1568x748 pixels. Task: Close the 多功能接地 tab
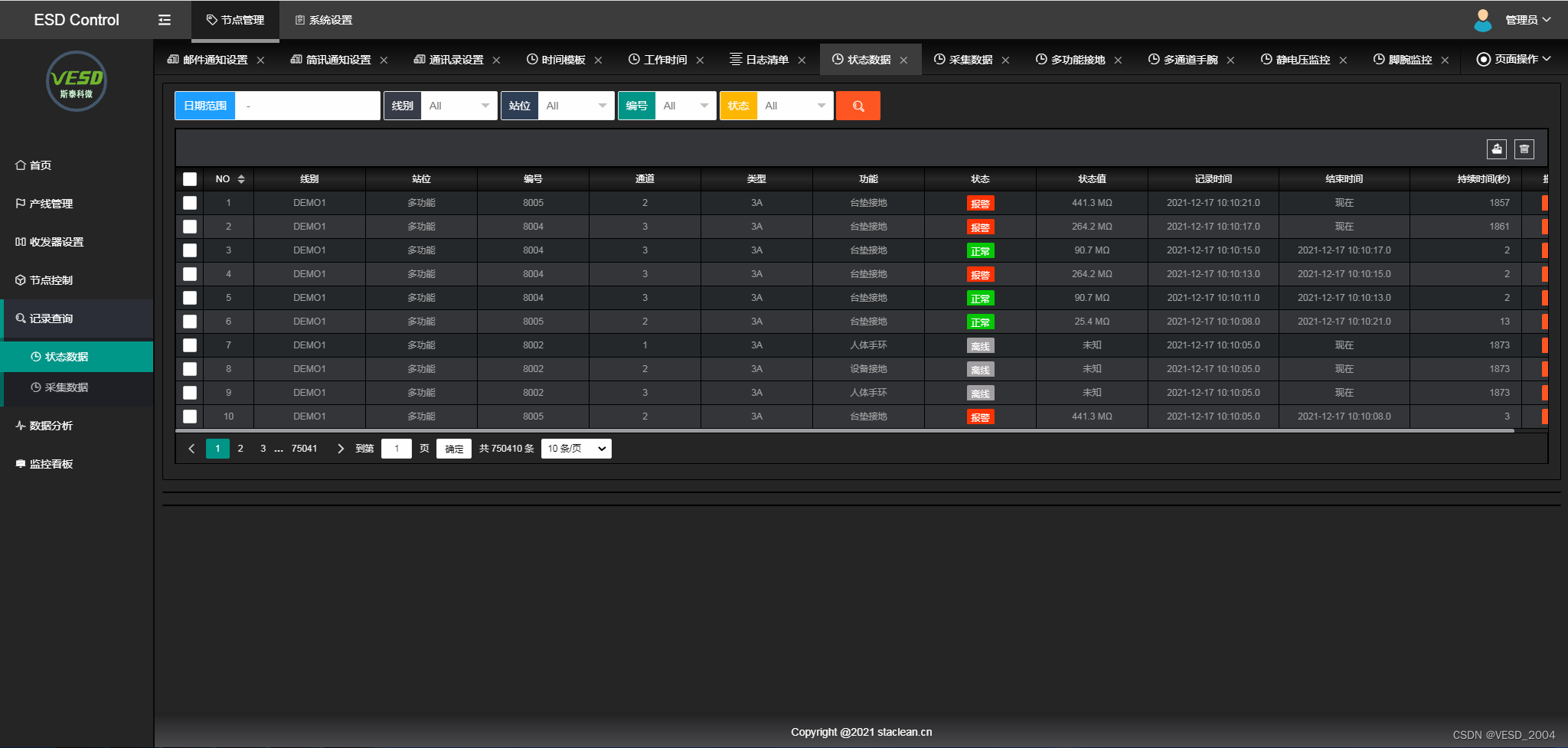(1118, 60)
